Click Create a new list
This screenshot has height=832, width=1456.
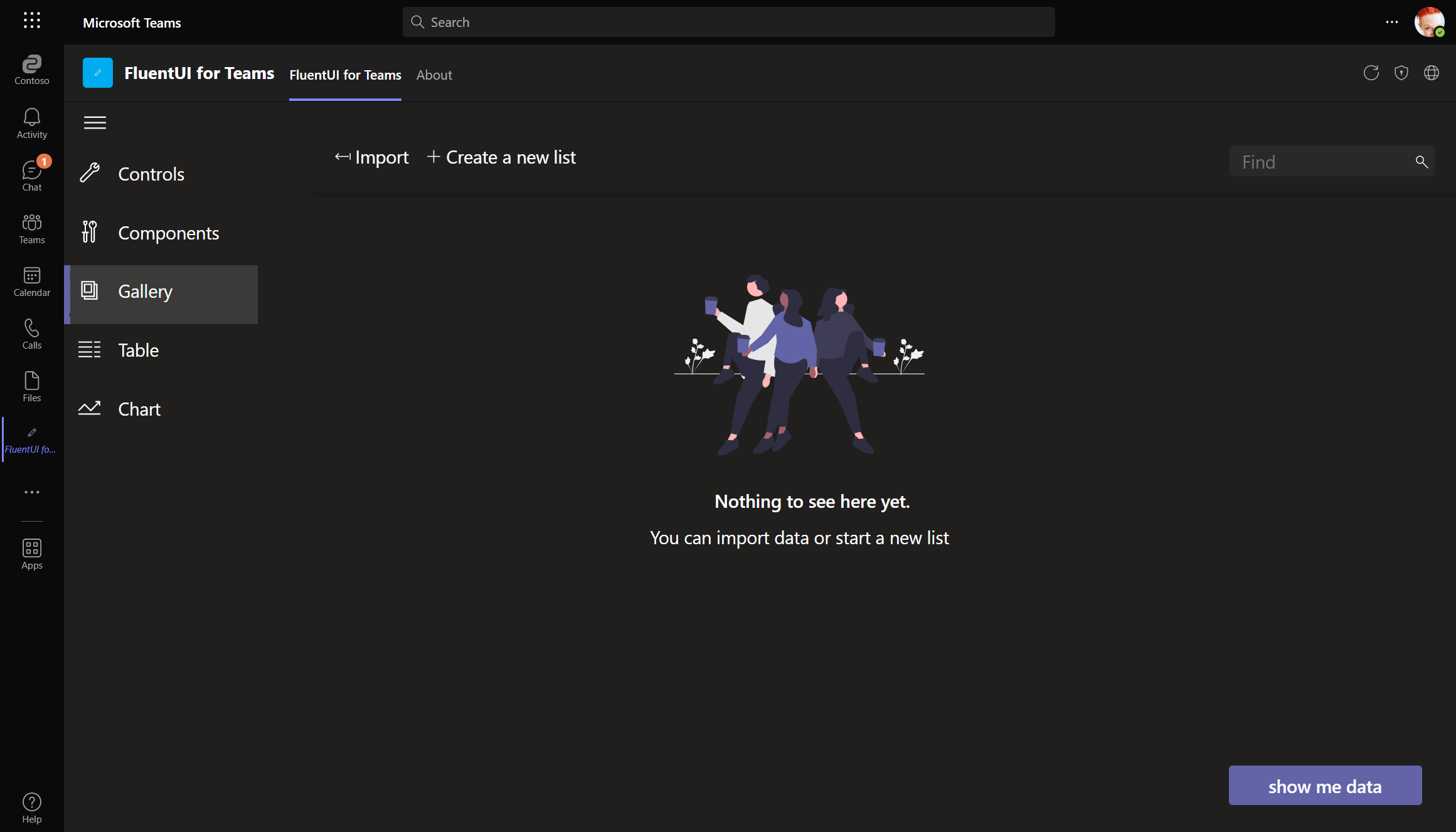point(501,157)
